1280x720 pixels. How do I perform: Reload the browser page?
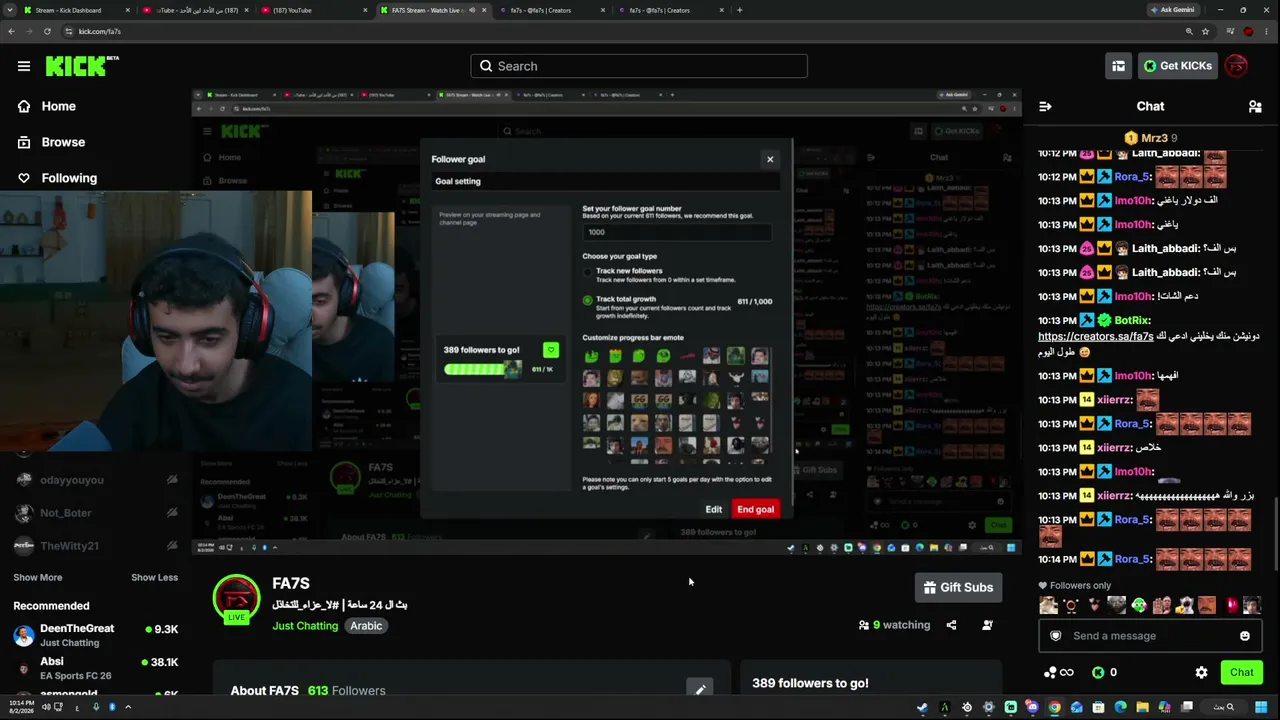click(x=47, y=31)
